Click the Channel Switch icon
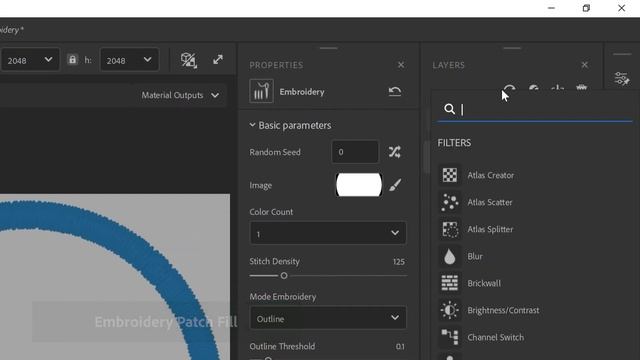 point(450,337)
